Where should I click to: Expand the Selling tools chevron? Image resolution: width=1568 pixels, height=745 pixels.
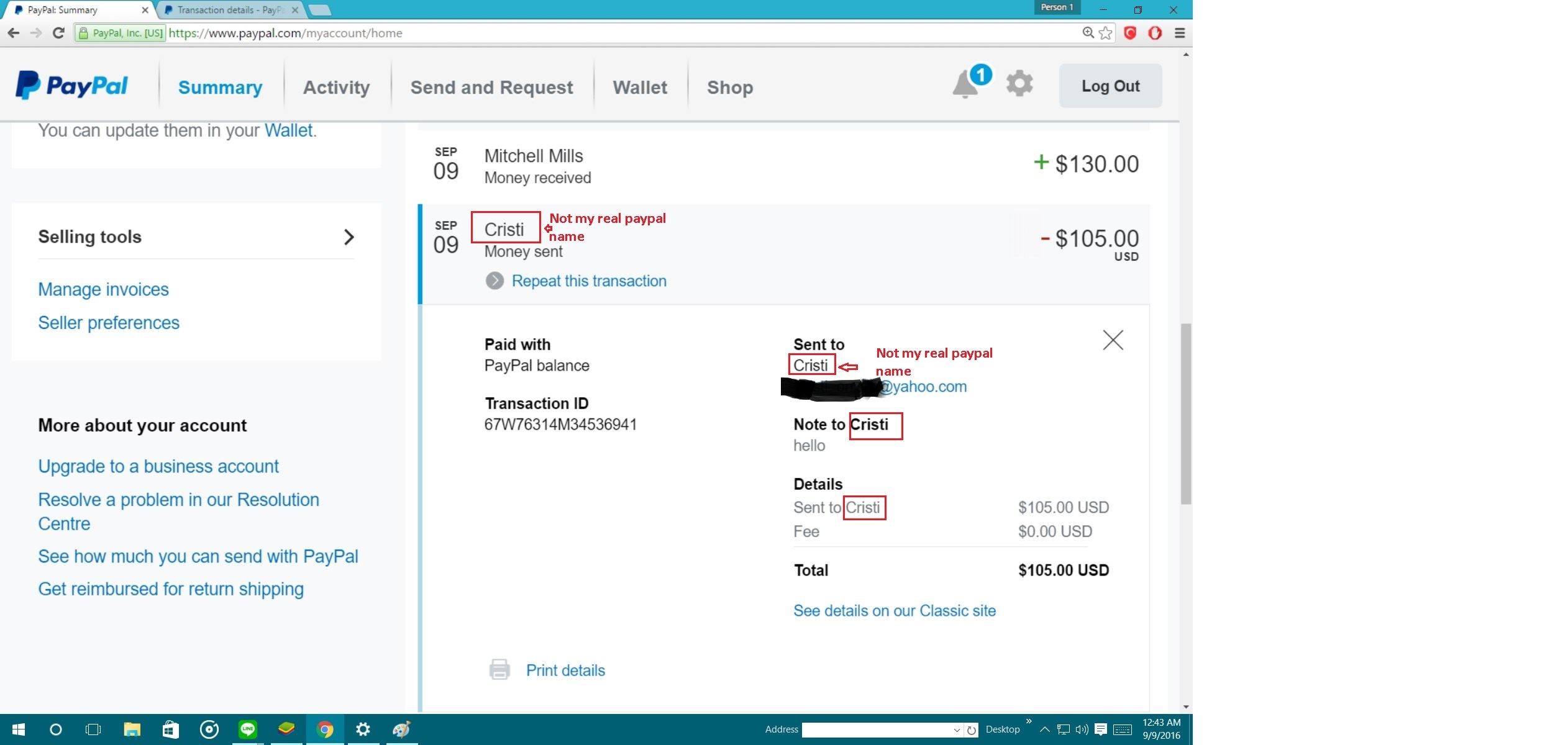coord(349,237)
